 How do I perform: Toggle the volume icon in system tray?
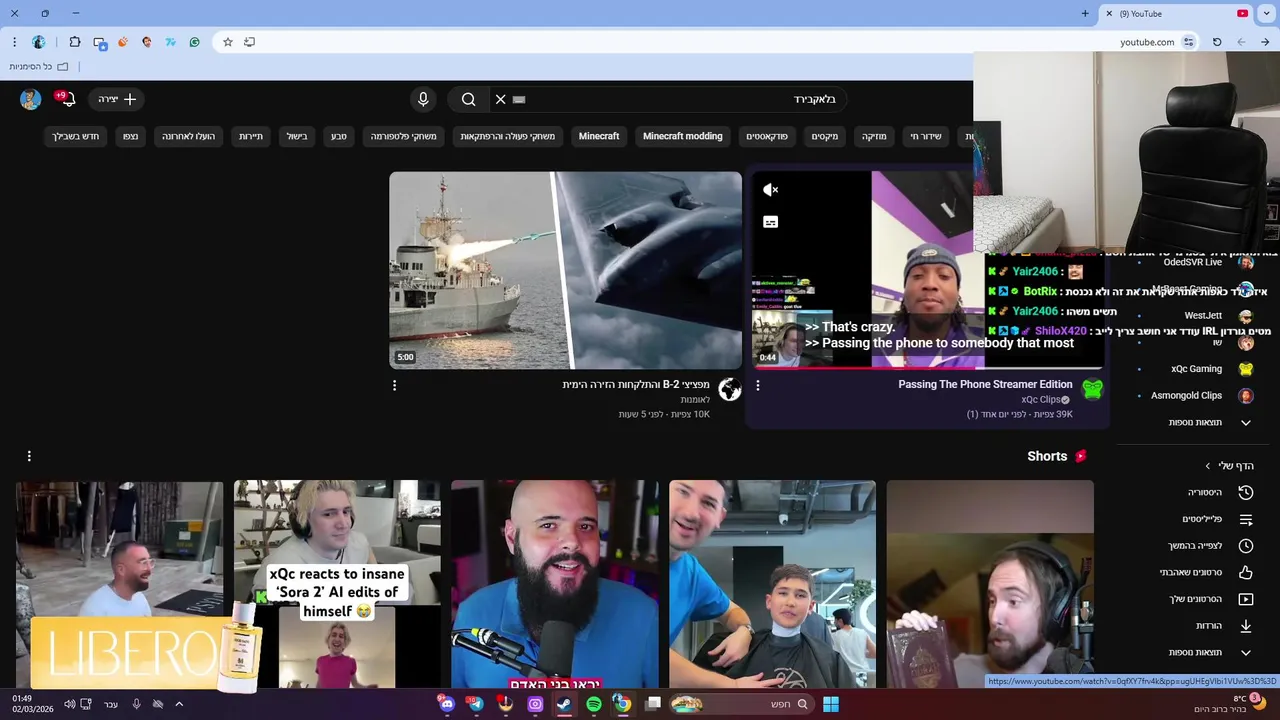69,704
